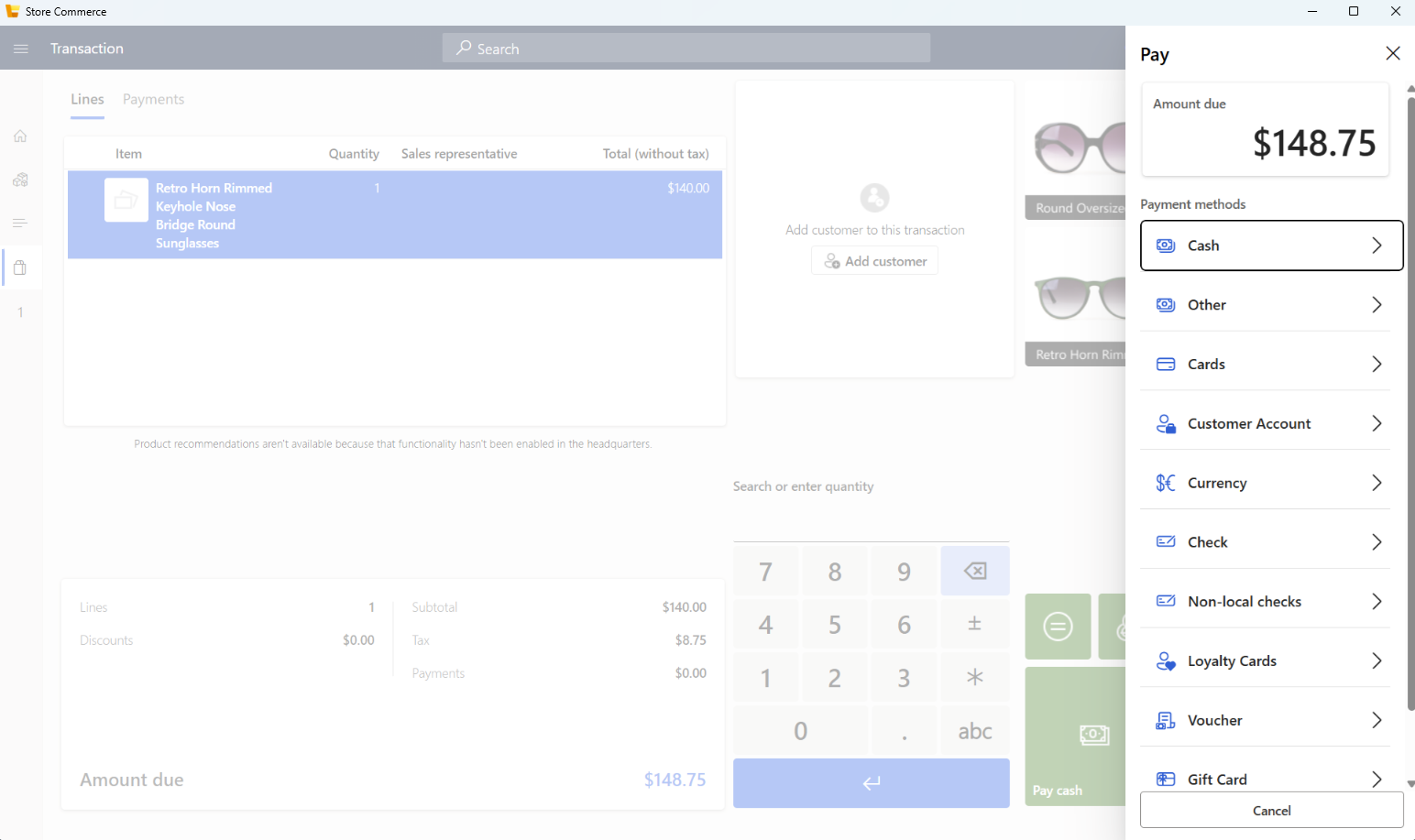The height and width of the screenshot is (840, 1415).
Task: Open the hamburger navigation menu
Action: click(20, 48)
